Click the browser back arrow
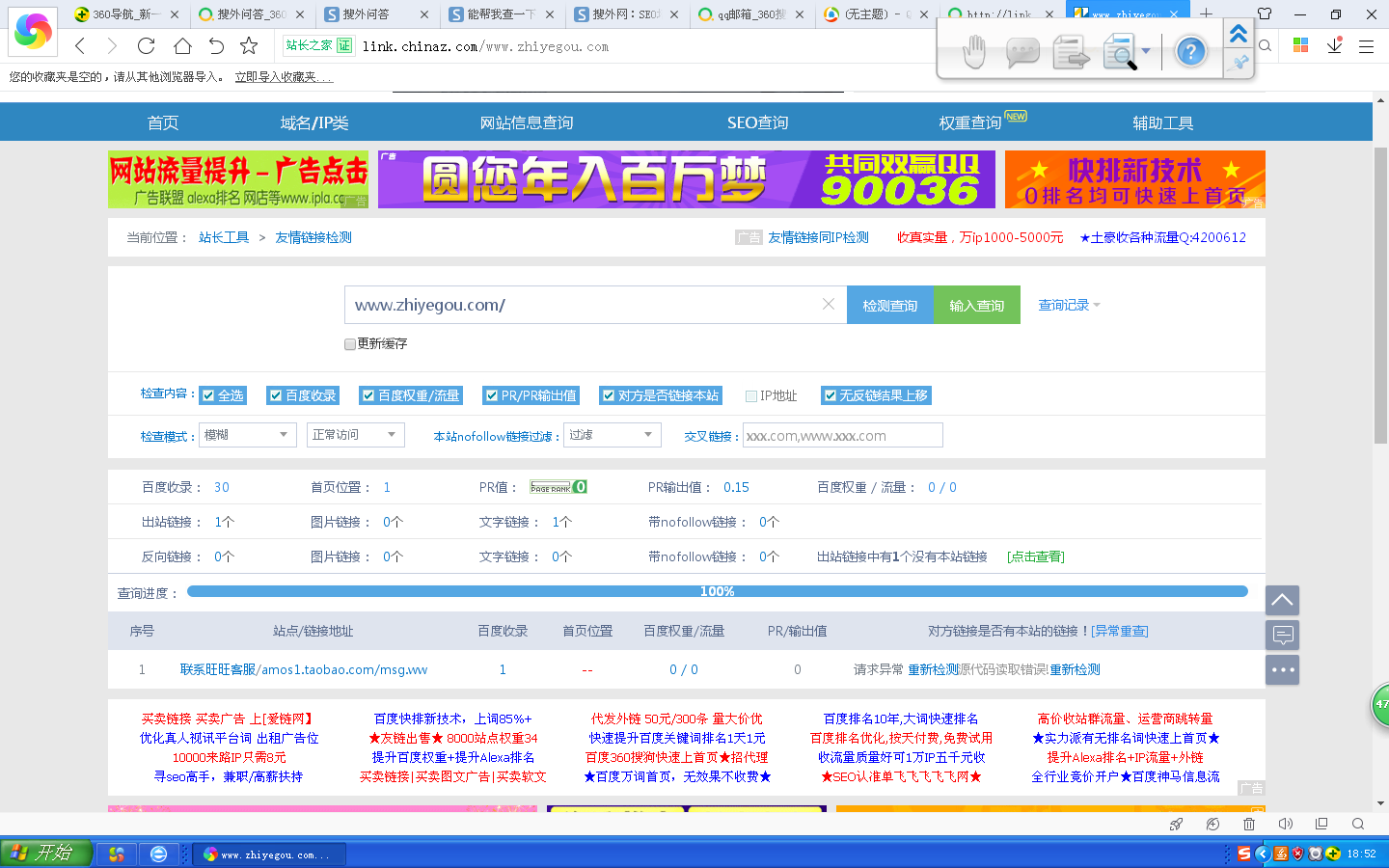Screen dimensions: 1389x868 (81, 46)
